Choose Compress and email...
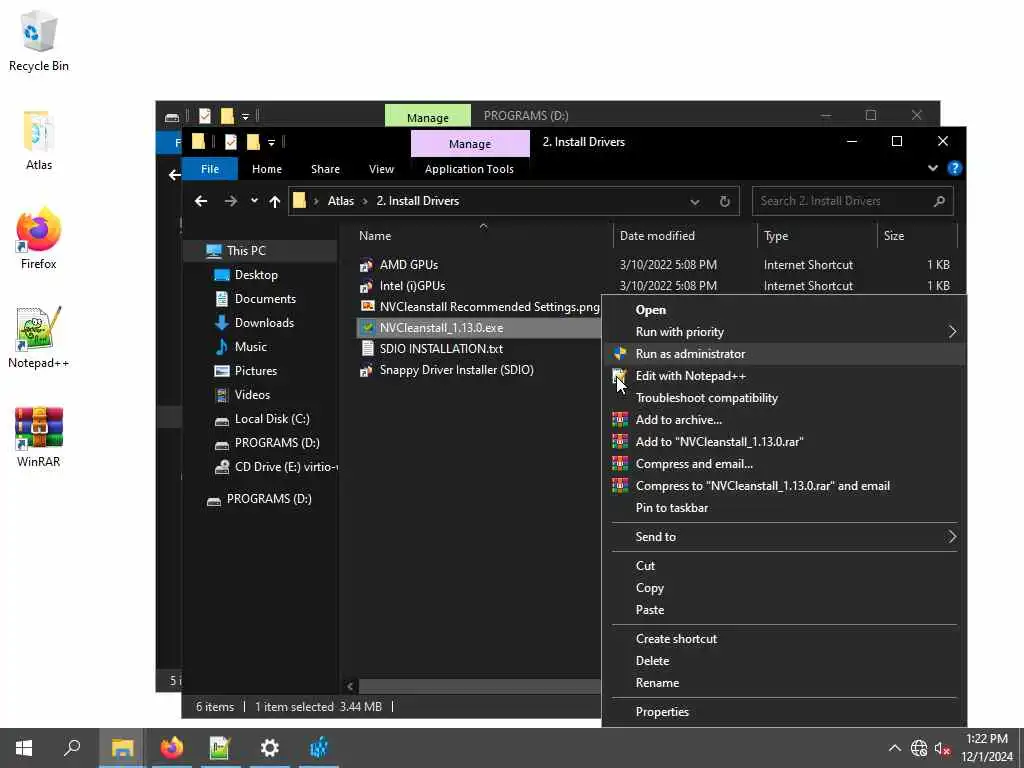 click(x=784, y=464)
